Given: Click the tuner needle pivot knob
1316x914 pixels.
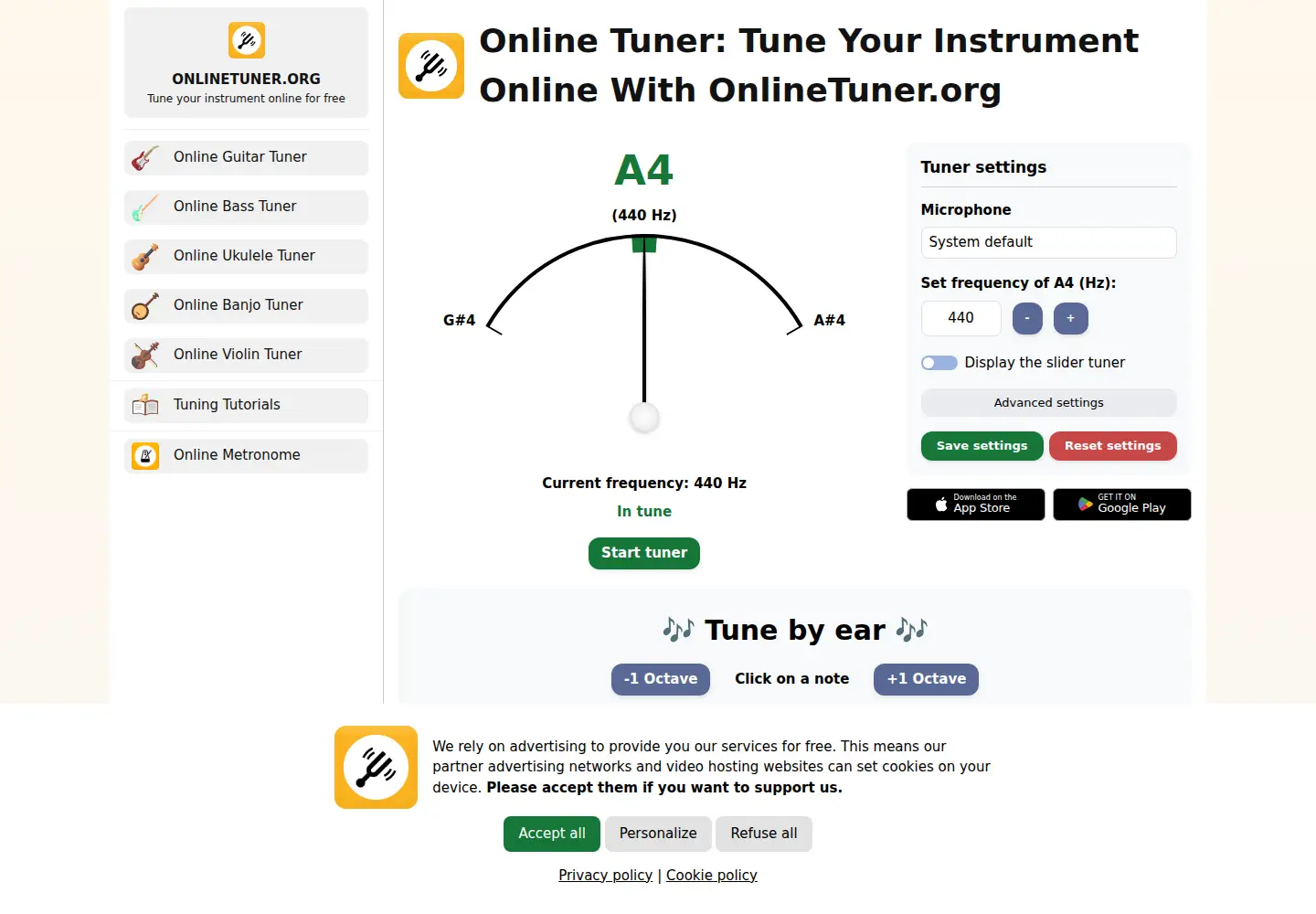Looking at the screenshot, I should 644,419.
